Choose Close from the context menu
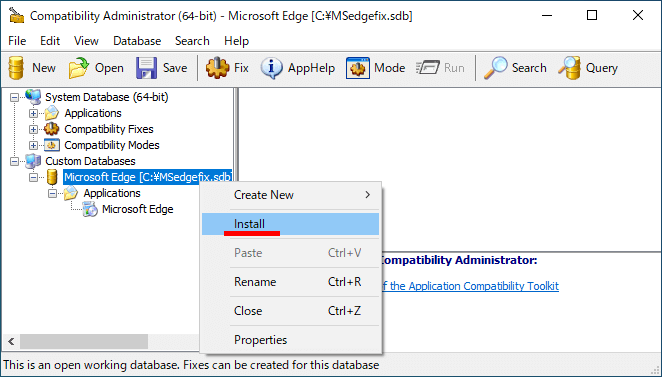 (290, 311)
